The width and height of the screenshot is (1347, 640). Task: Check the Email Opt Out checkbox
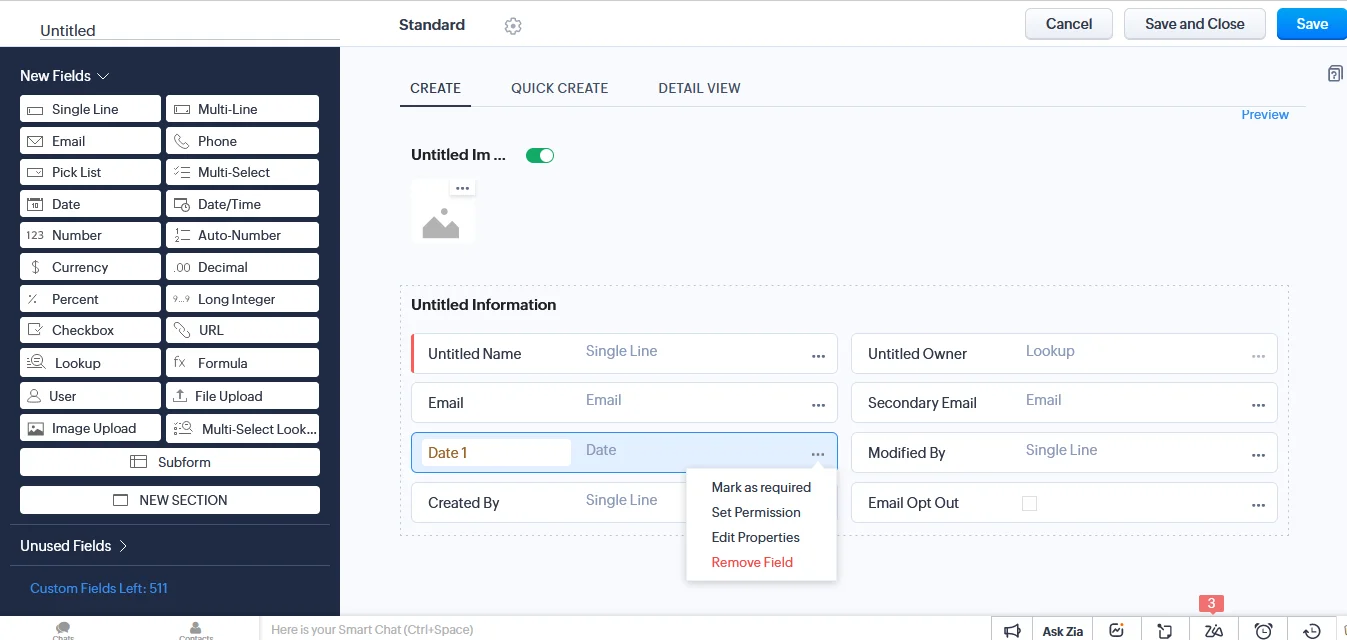pyautogui.click(x=1029, y=503)
